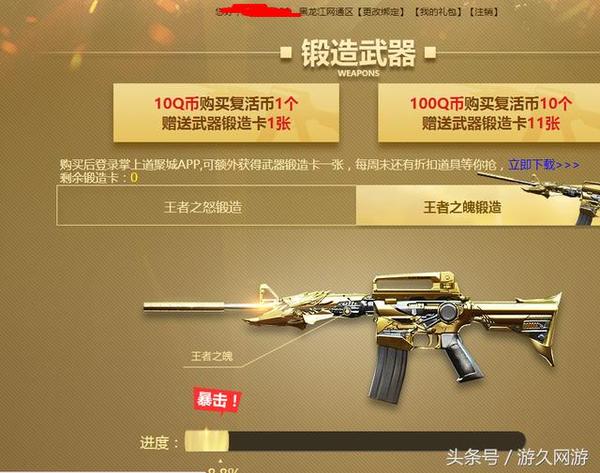The height and width of the screenshot is (473, 600).
Task: Click the 锻造武器 section heading
Action: point(358,54)
